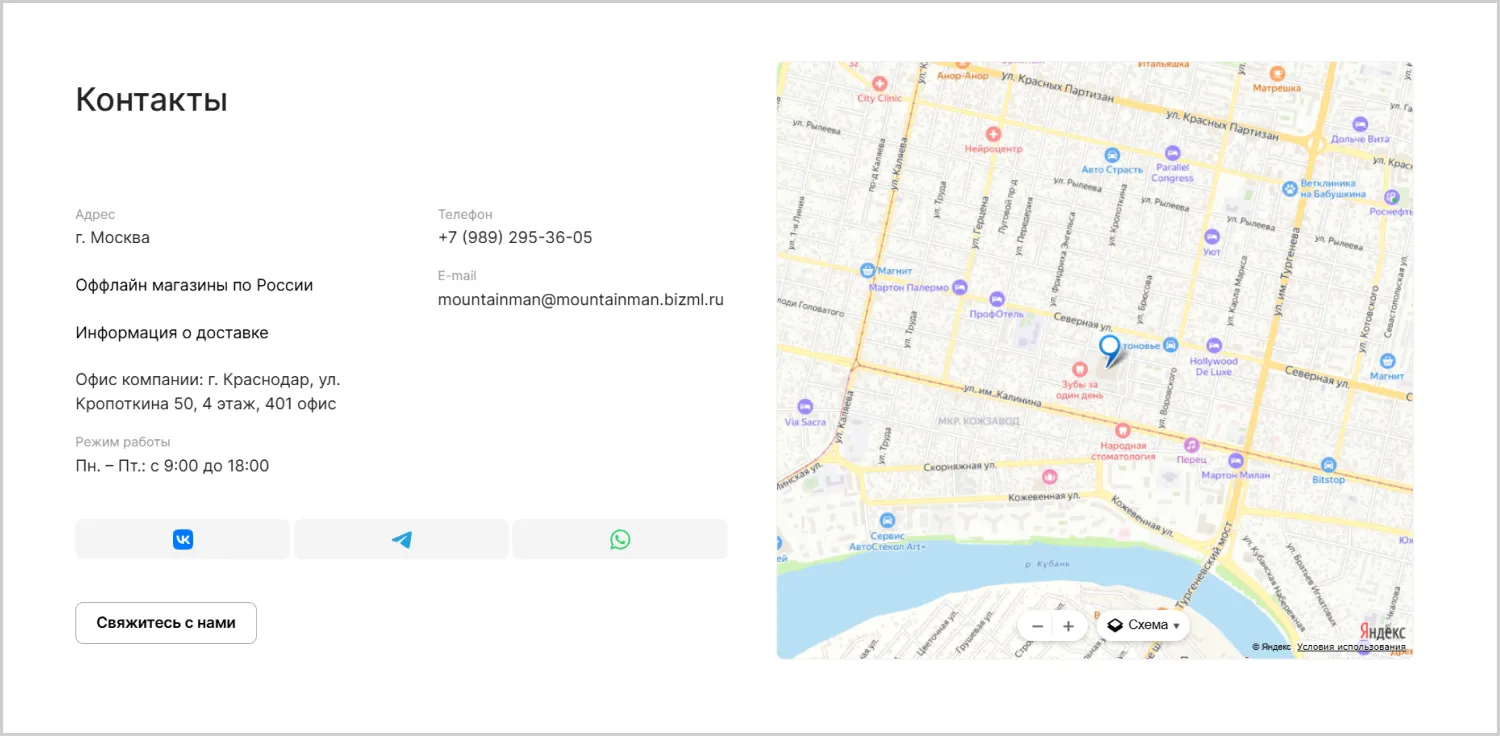This screenshot has height=736, width=1500.
Task: Open the Схема map type dropdown
Action: (x=1143, y=625)
